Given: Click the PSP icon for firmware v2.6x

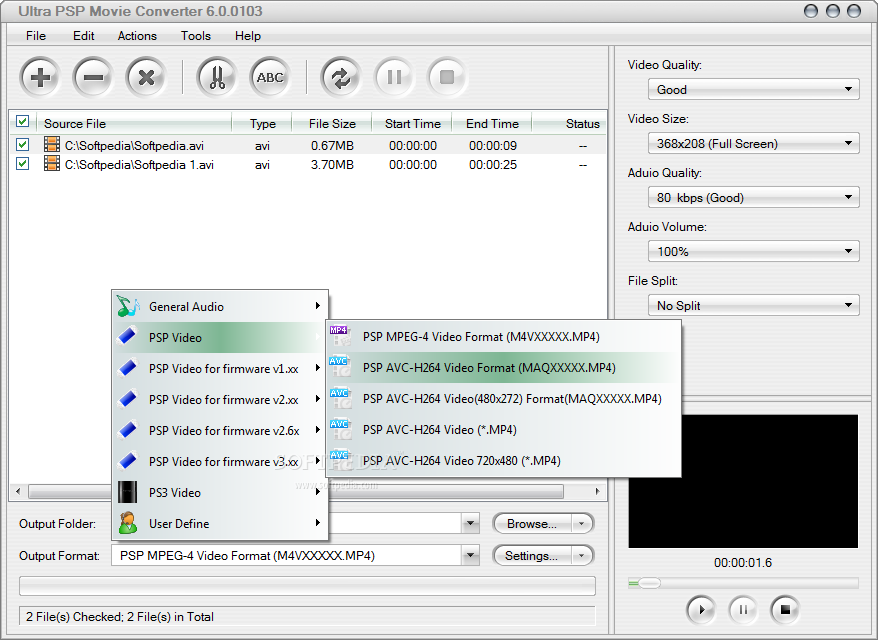Looking at the screenshot, I should click(x=128, y=430).
